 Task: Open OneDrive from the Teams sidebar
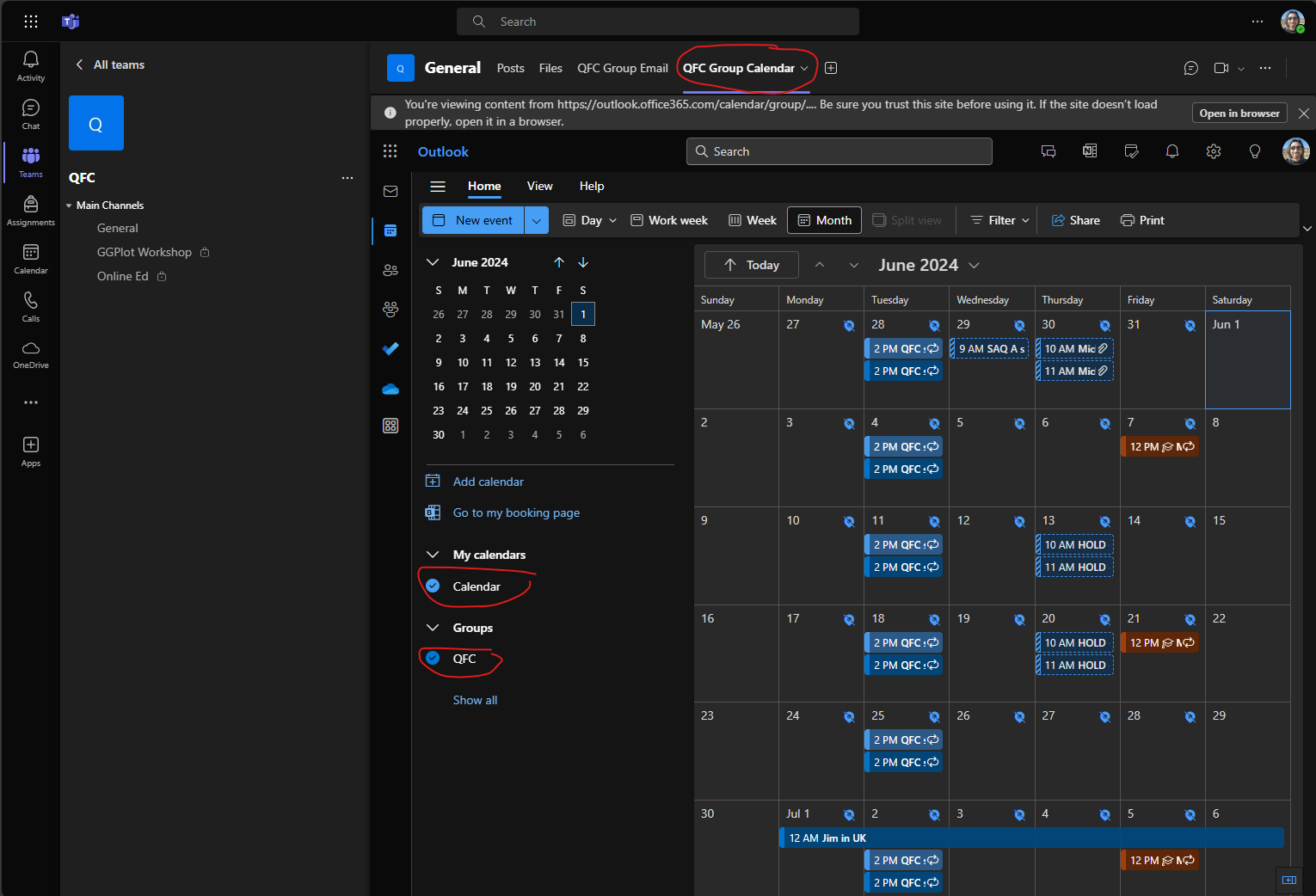pyautogui.click(x=31, y=353)
